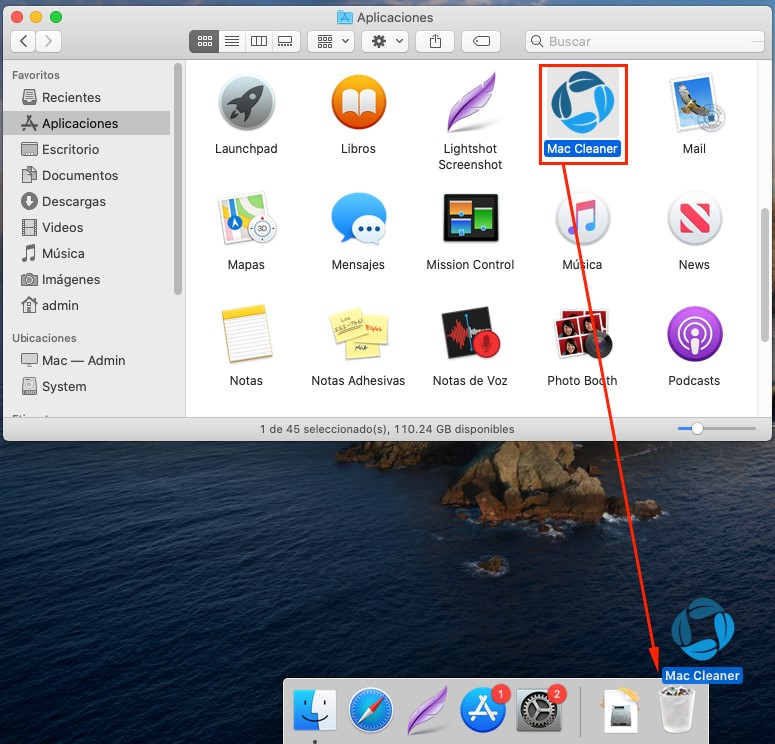Open Música in the sidebar
Screen dimensions: 775x744
click(86, 254)
